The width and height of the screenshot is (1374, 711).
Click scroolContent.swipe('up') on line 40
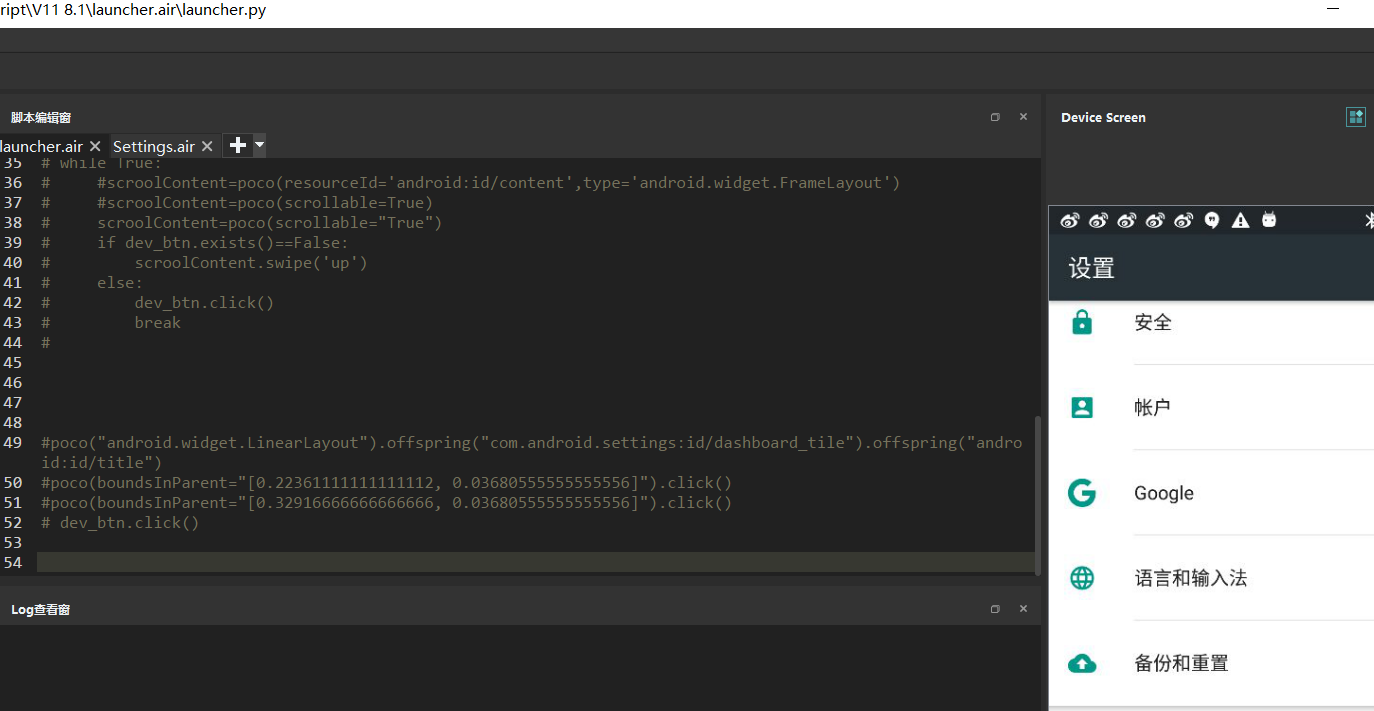pos(251,262)
